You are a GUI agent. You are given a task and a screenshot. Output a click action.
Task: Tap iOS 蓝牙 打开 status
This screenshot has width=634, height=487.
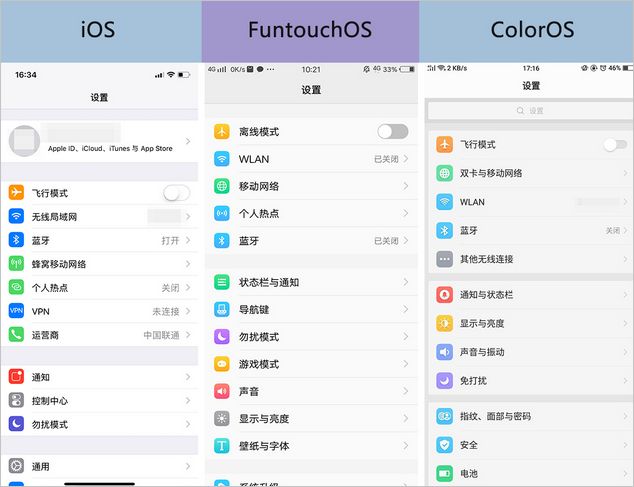click(170, 241)
